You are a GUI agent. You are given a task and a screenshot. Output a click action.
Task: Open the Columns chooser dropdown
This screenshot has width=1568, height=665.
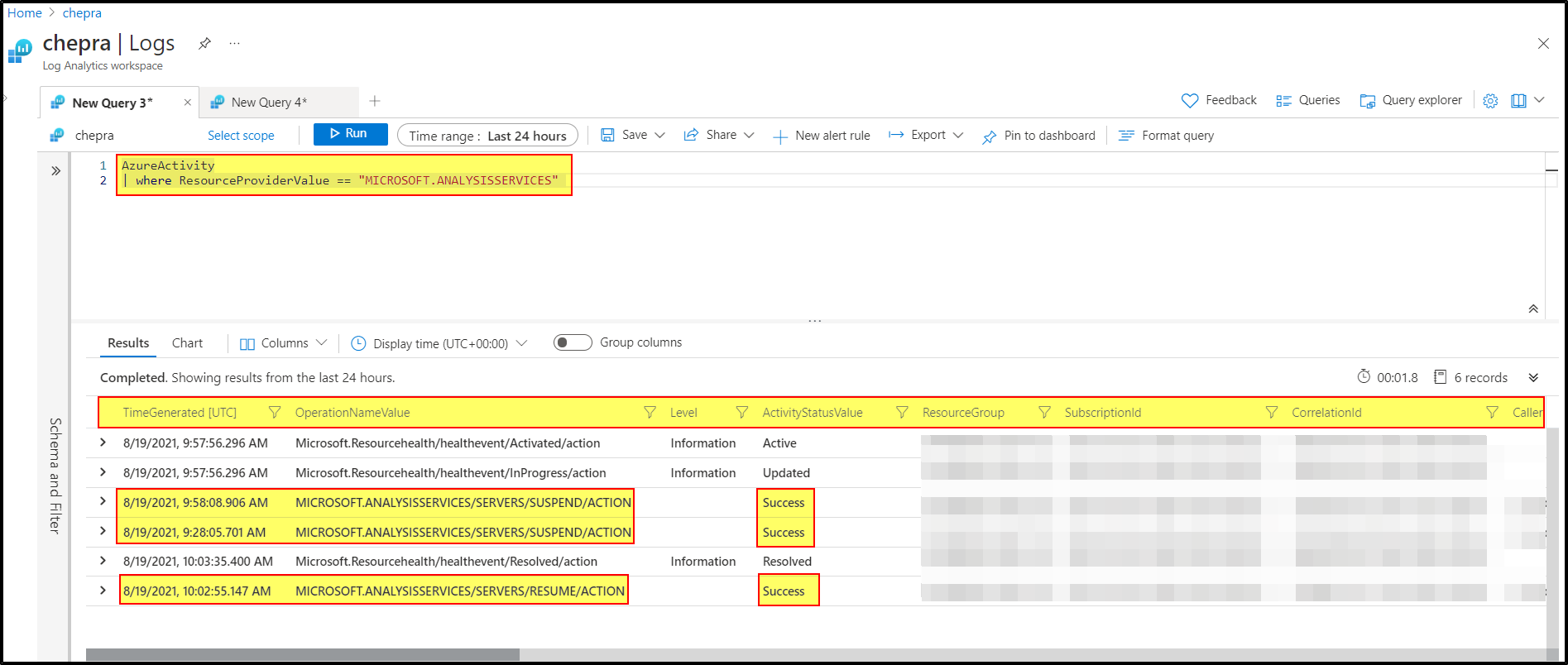pyautogui.click(x=284, y=343)
